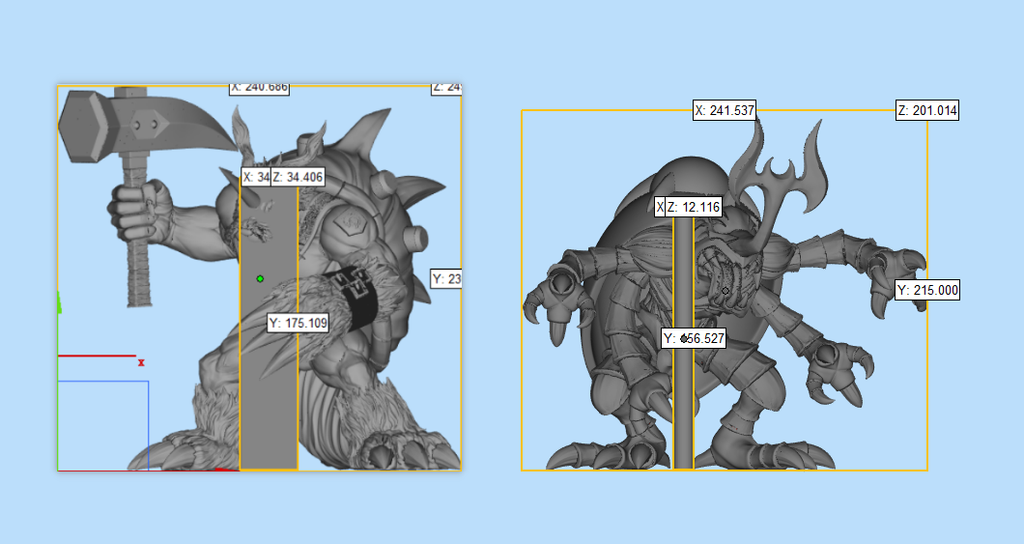Image resolution: width=1024 pixels, height=544 pixels.
Task: Click the green center point marker
Action: pyautogui.click(x=260, y=278)
